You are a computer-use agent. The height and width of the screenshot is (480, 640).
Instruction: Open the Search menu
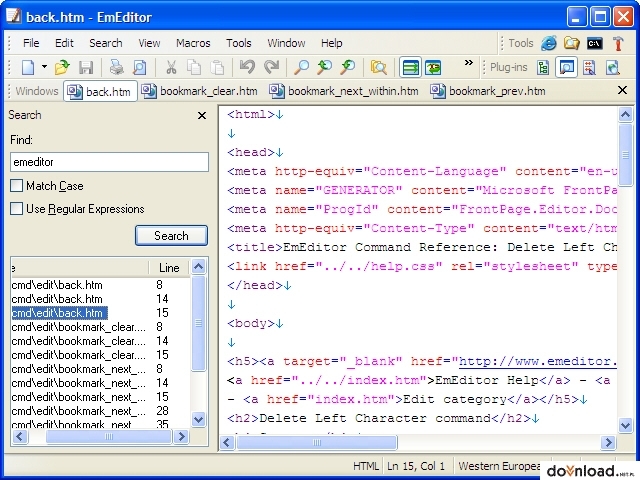pos(106,43)
